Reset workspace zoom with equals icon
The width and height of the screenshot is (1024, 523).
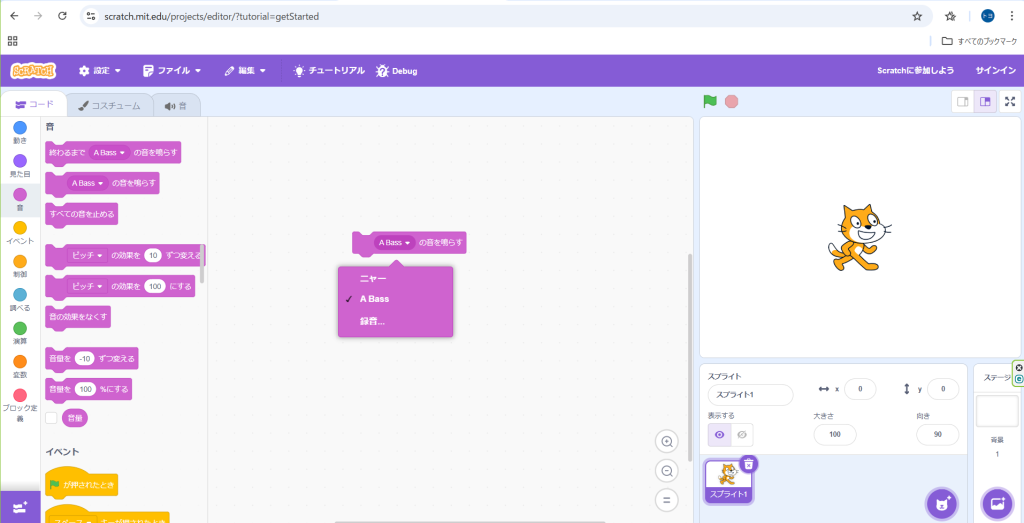pyautogui.click(x=667, y=499)
